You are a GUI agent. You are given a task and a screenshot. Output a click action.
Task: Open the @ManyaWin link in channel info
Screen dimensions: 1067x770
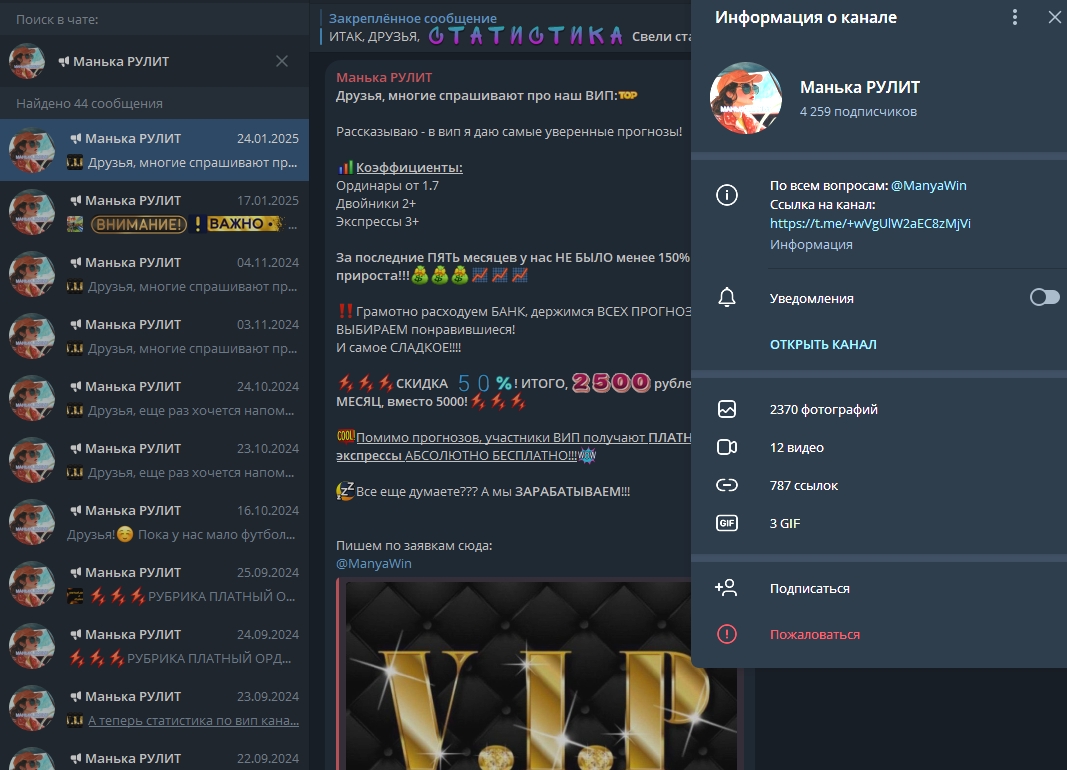(928, 185)
